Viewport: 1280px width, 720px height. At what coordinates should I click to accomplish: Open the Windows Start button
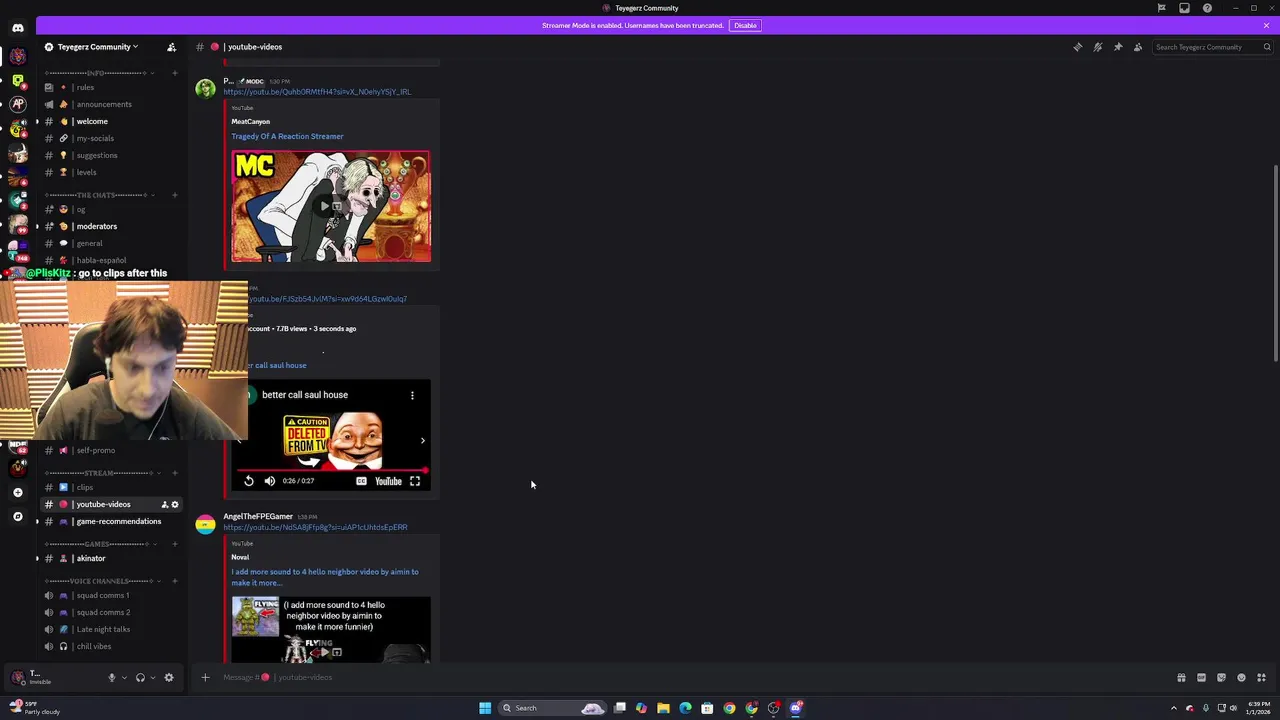click(x=485, y=708)
